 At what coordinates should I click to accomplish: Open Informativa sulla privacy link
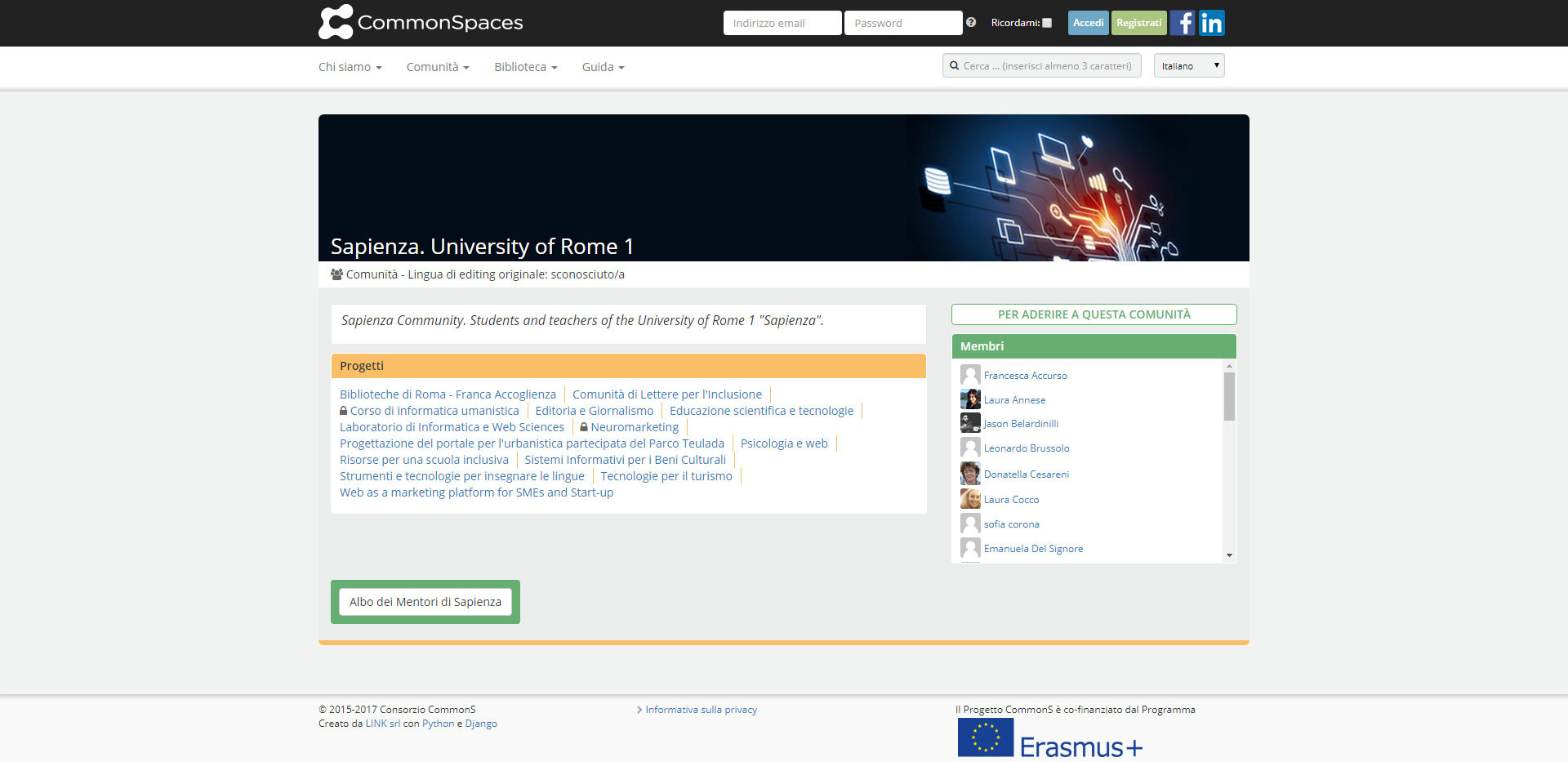coord(701,710)
